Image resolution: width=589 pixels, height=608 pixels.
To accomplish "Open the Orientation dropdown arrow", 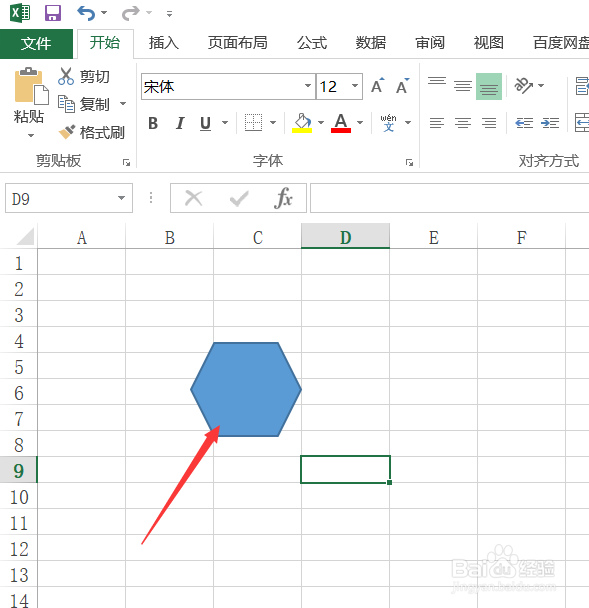I will 541,85.
